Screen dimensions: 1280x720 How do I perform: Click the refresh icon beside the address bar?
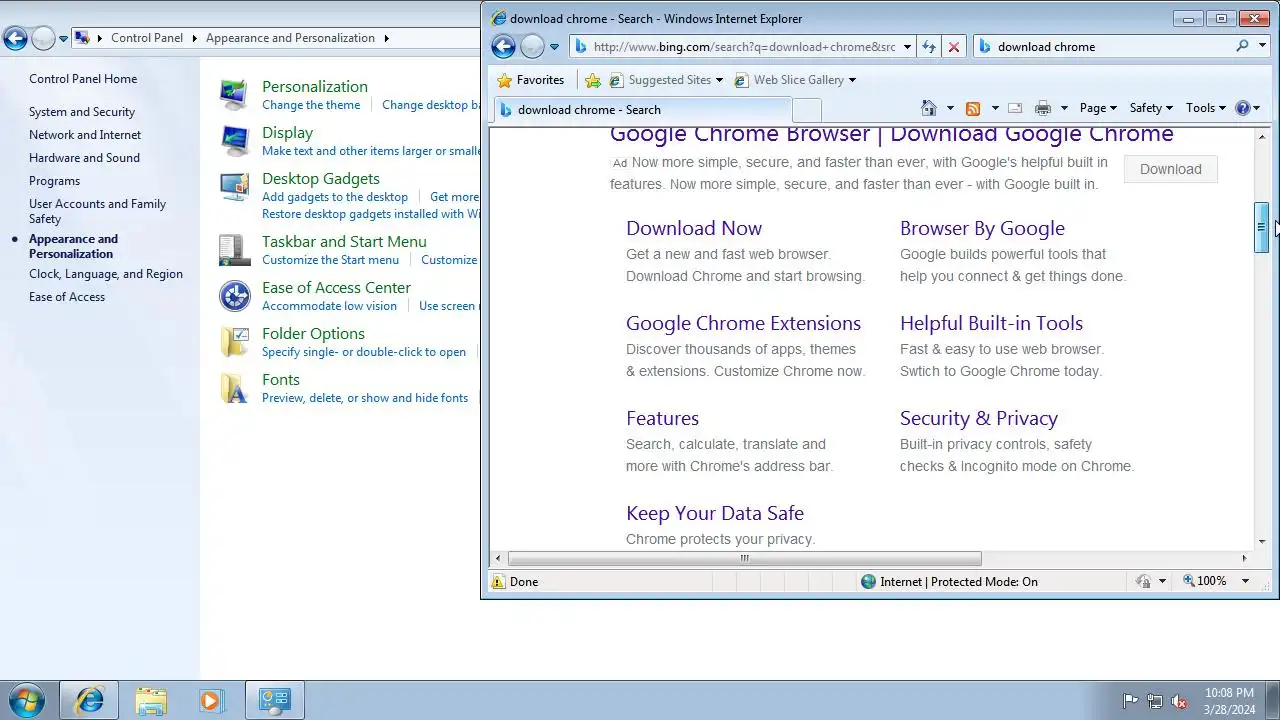pos(929,47)
